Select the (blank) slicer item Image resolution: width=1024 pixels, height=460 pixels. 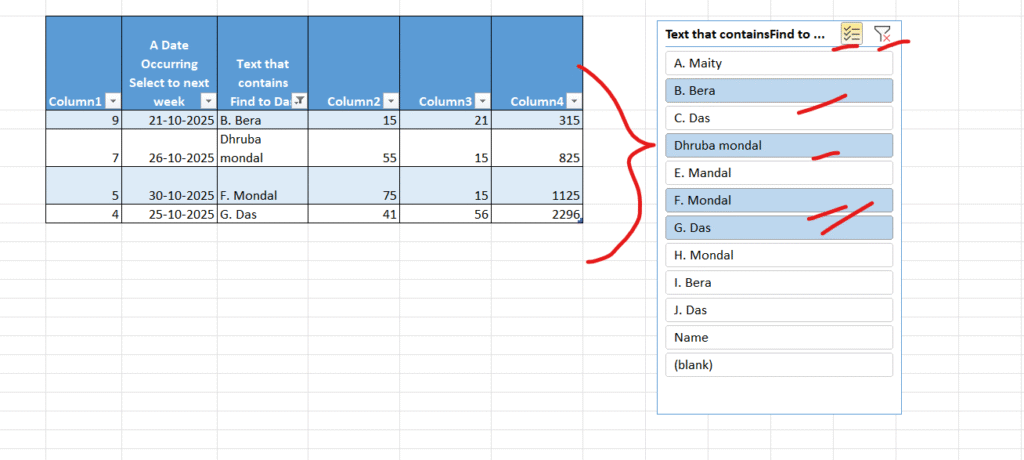pos(778,366)
